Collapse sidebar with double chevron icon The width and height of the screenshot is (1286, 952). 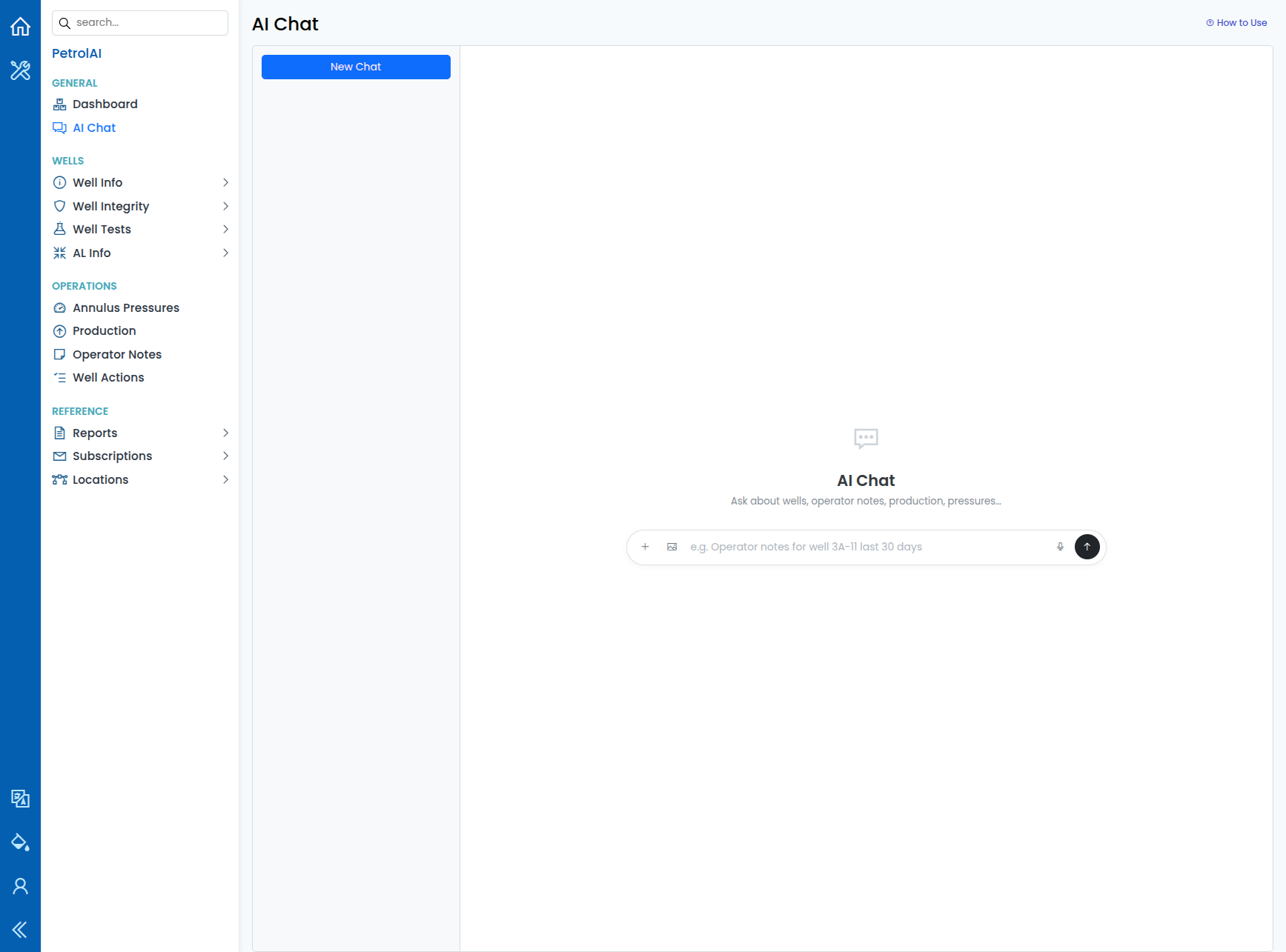point(20,930)
